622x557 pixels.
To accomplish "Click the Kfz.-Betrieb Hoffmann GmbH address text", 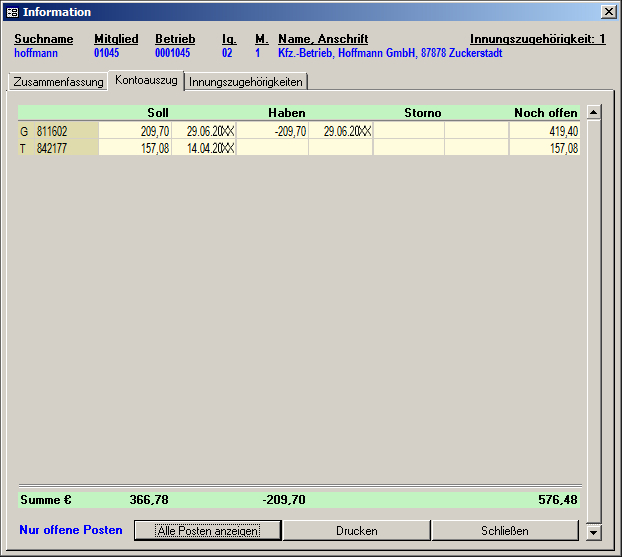I will [390, 53].
